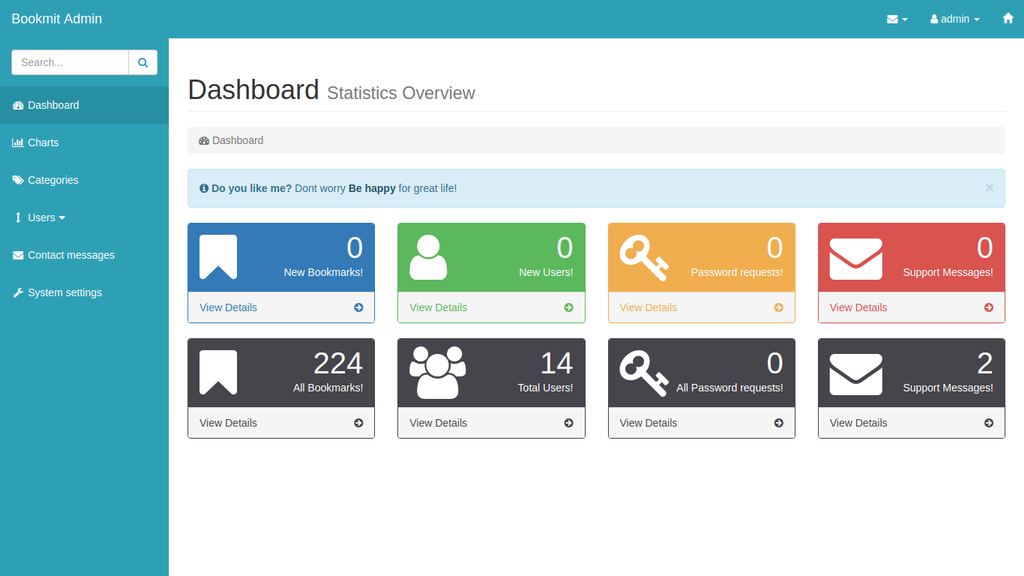Open Charts in the sidebar

click(x=84, y=142)
